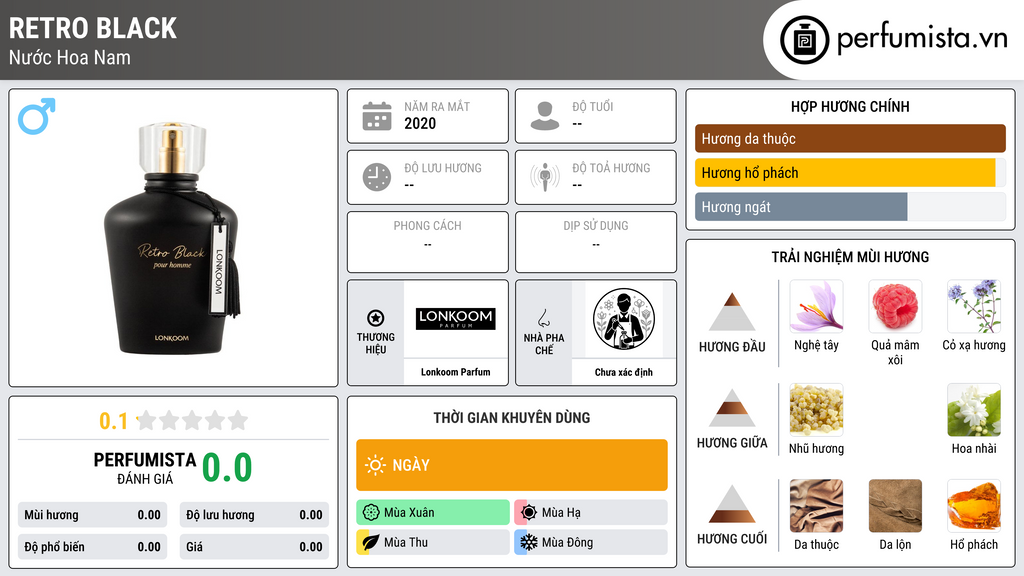Click the Hương cuối pyramid icon

[x=732, y=504]
